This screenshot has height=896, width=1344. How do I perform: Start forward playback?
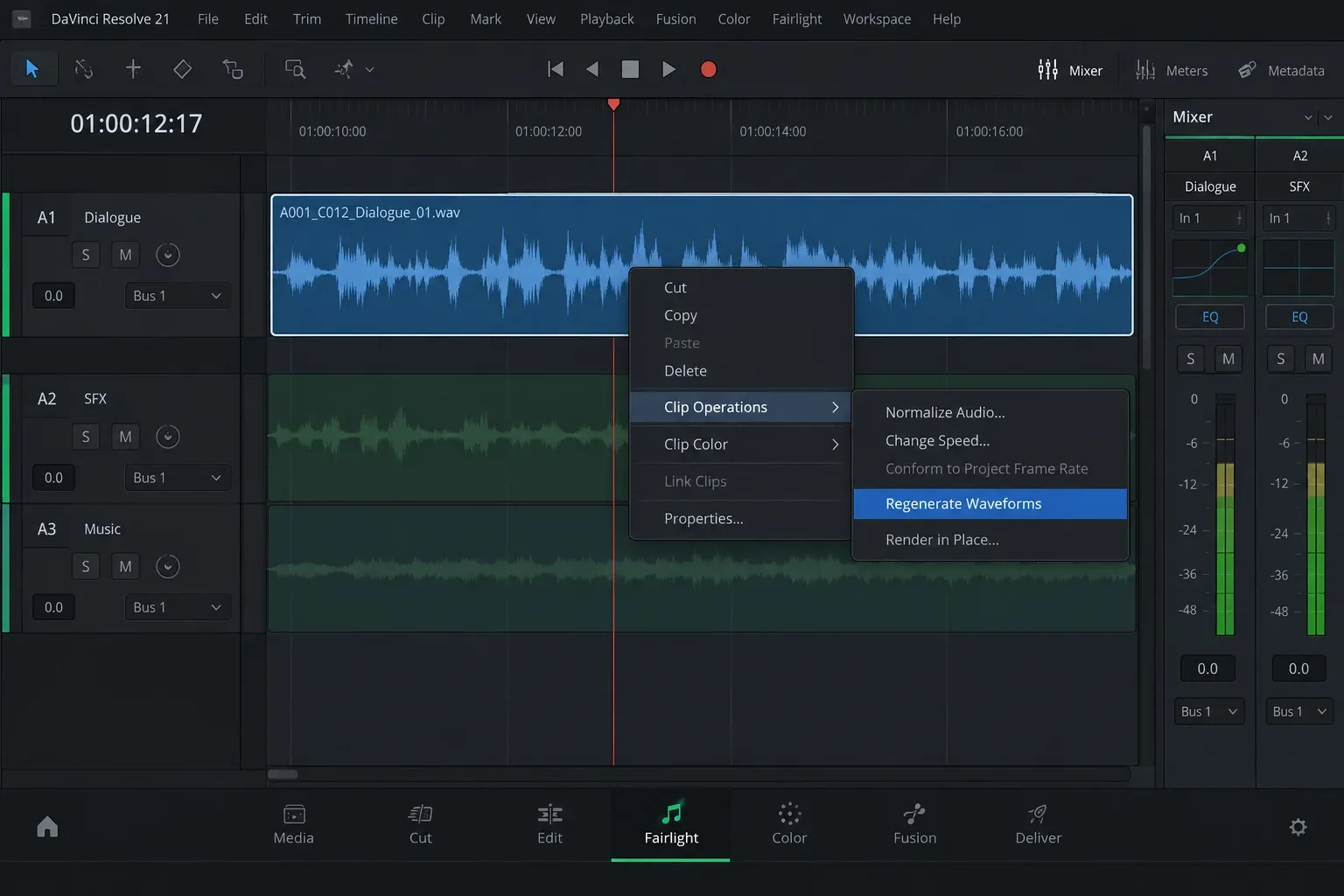[668, 69]
